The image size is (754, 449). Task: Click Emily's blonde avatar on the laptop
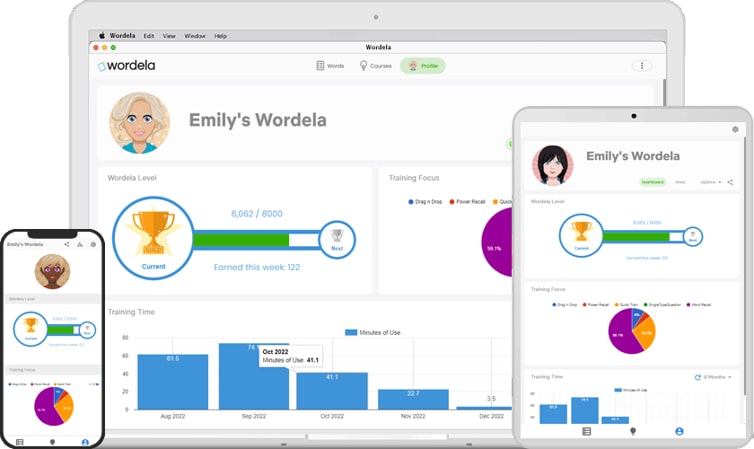pyautogui.click(x=139, y=123)
